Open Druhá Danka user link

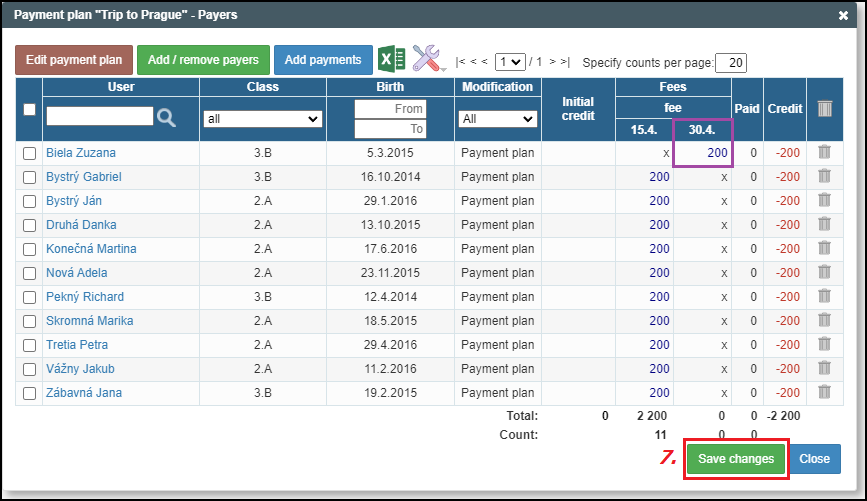coord(81,225)
